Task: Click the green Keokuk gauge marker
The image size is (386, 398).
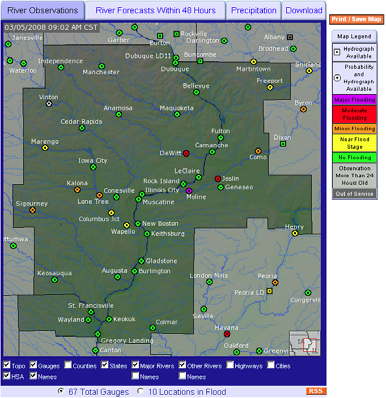Action: (x=109, y=319)
